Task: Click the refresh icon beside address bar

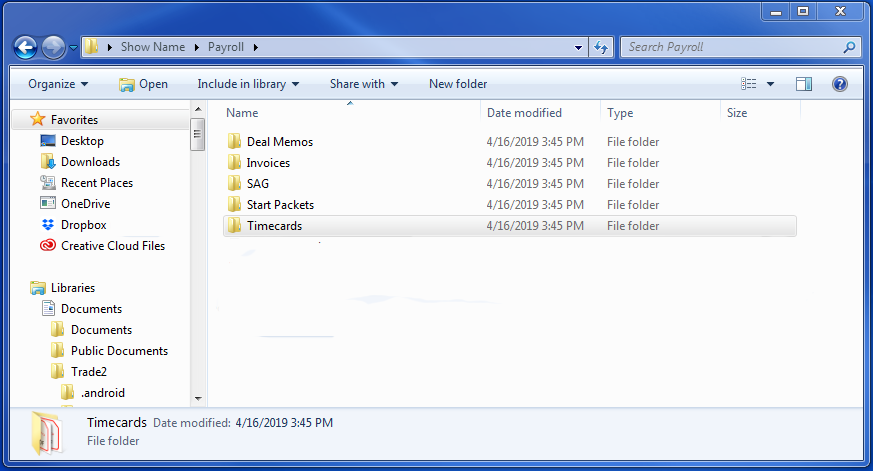Action: (x=601, y=47)
